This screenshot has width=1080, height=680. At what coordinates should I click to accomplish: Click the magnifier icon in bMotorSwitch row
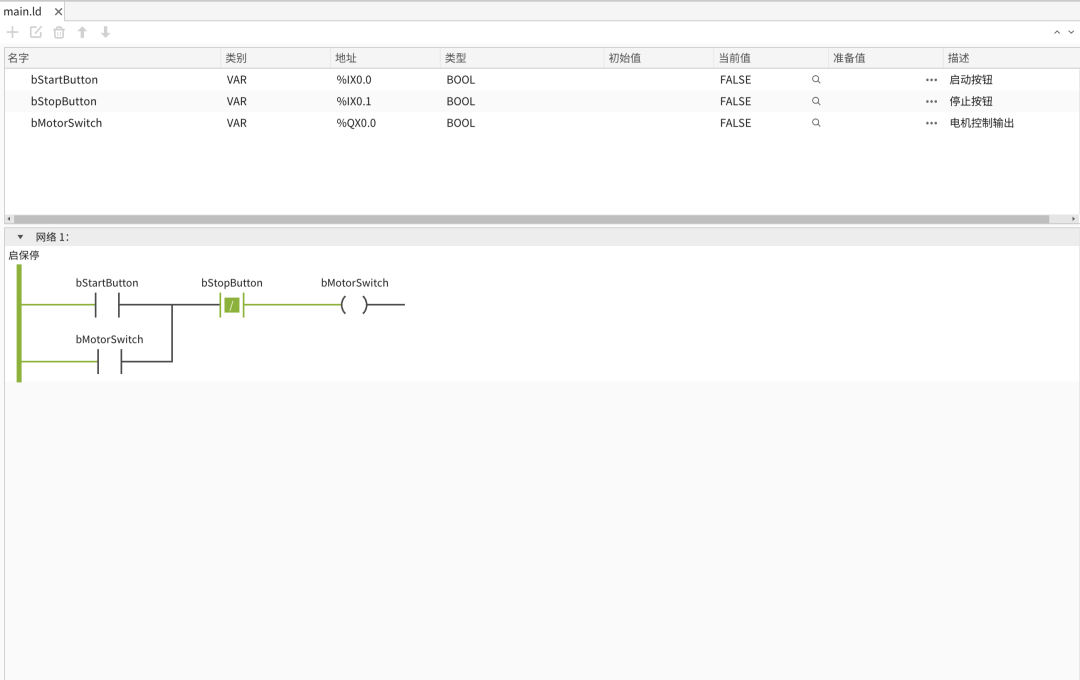(x=816, y=123)
